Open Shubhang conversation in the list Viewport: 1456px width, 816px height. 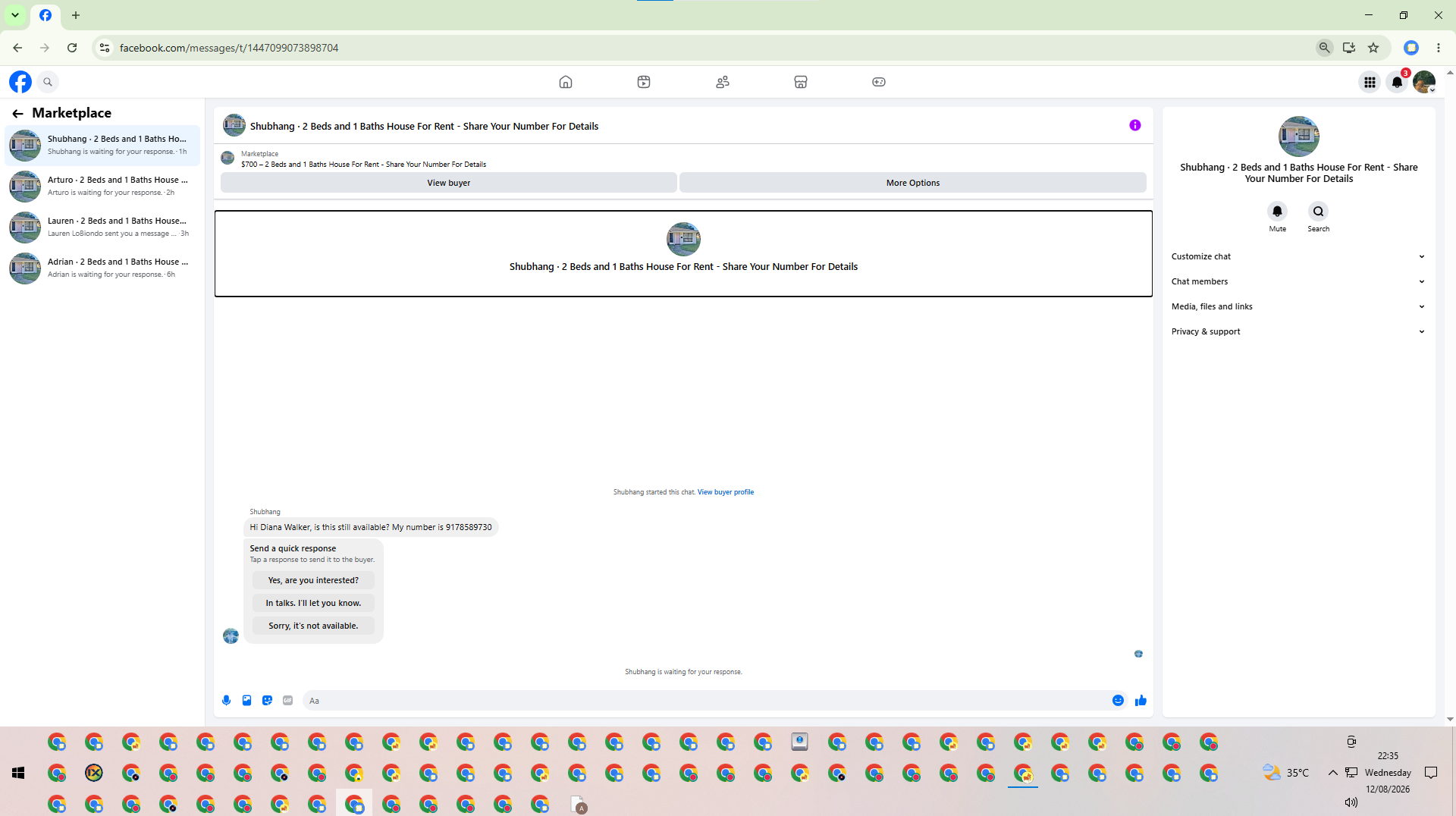[103, 145]
